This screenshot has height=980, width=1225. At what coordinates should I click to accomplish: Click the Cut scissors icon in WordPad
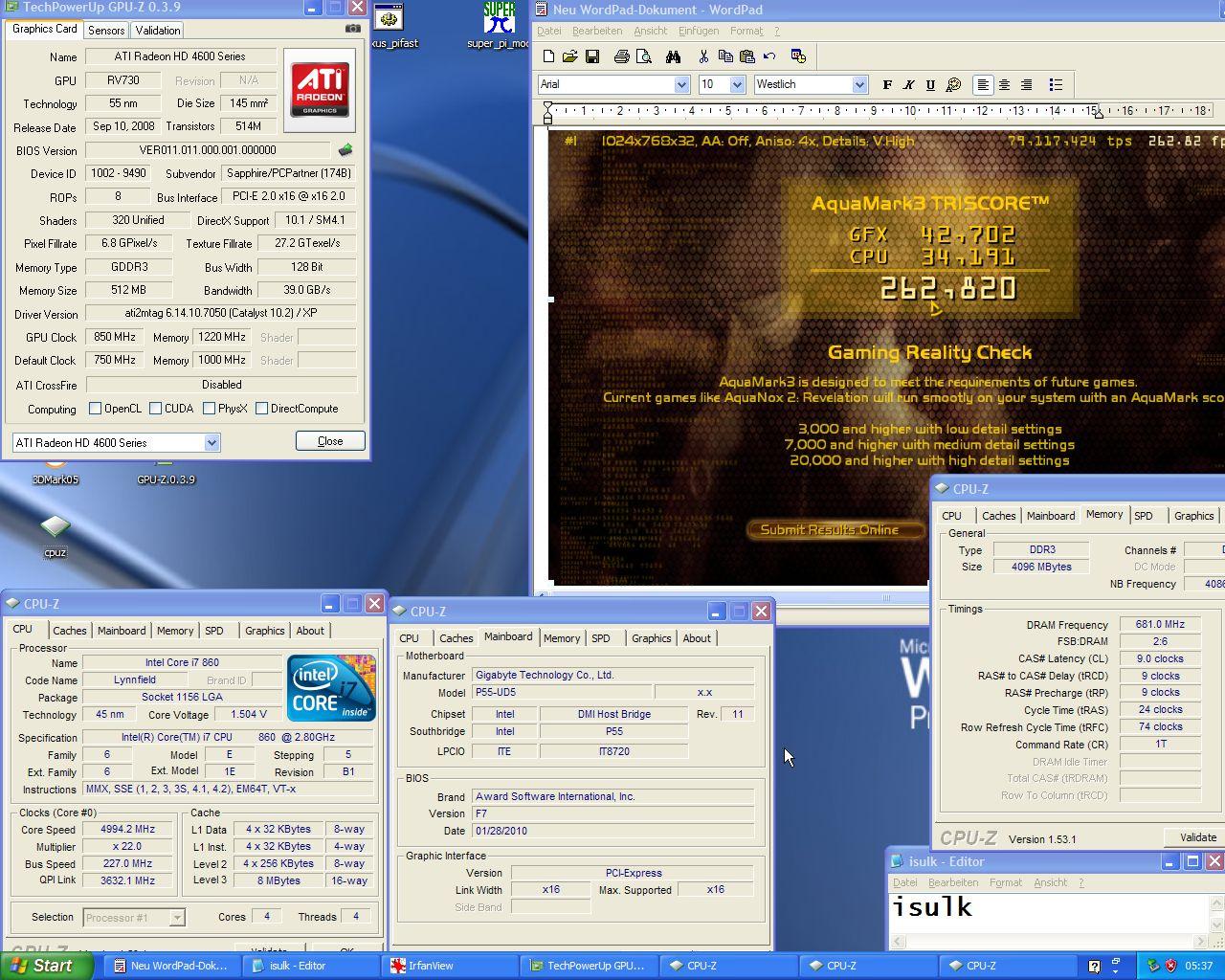[703, 56]
